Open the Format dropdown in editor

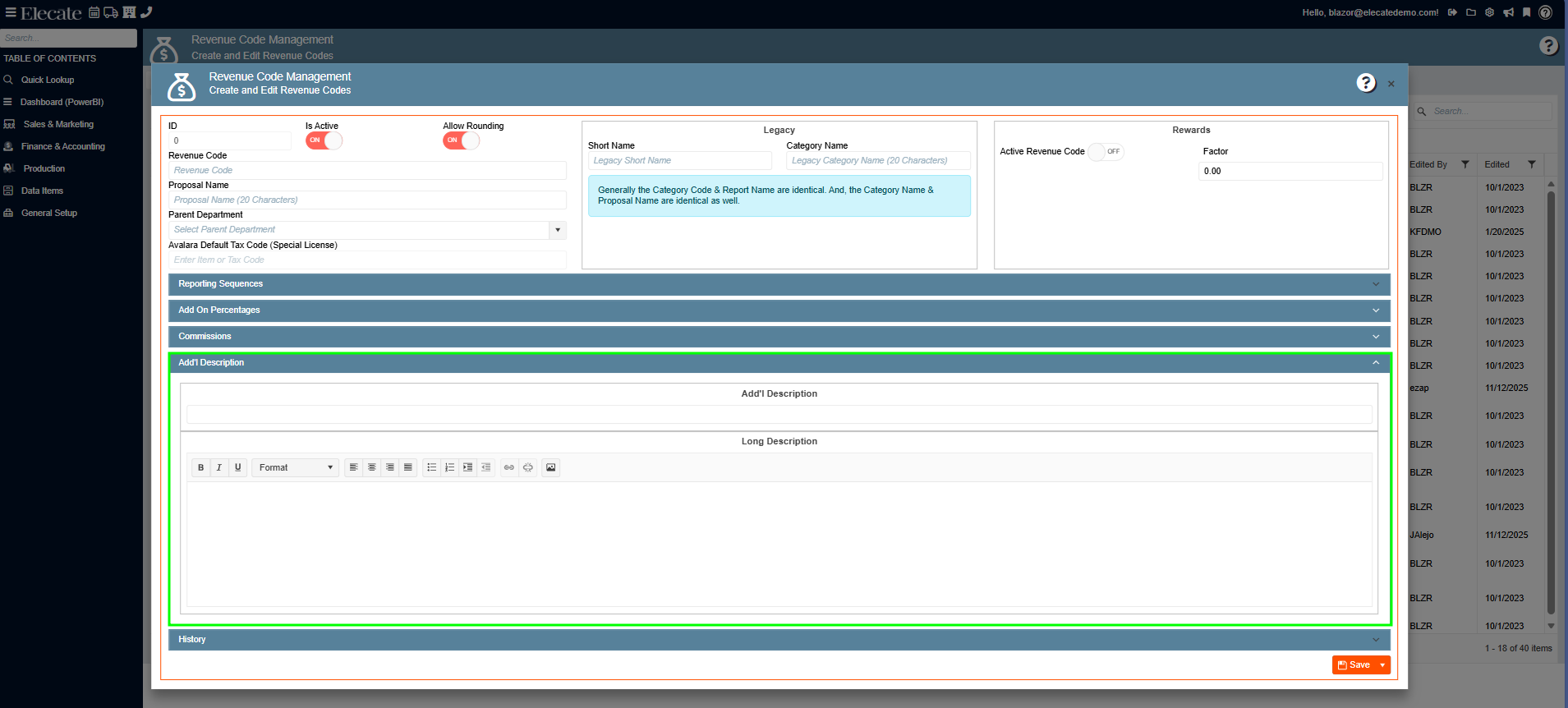(x=295, y=467)
